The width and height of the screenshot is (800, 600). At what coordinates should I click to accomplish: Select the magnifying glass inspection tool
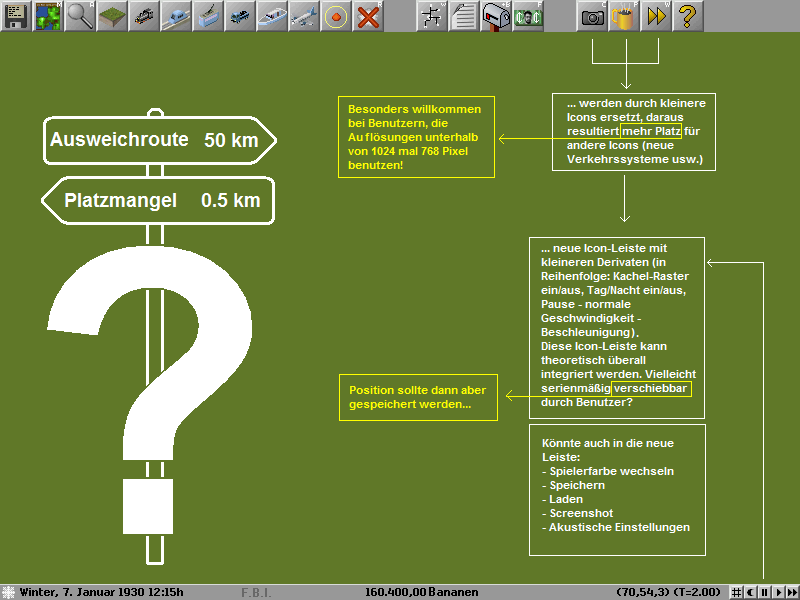pos(80,16)
